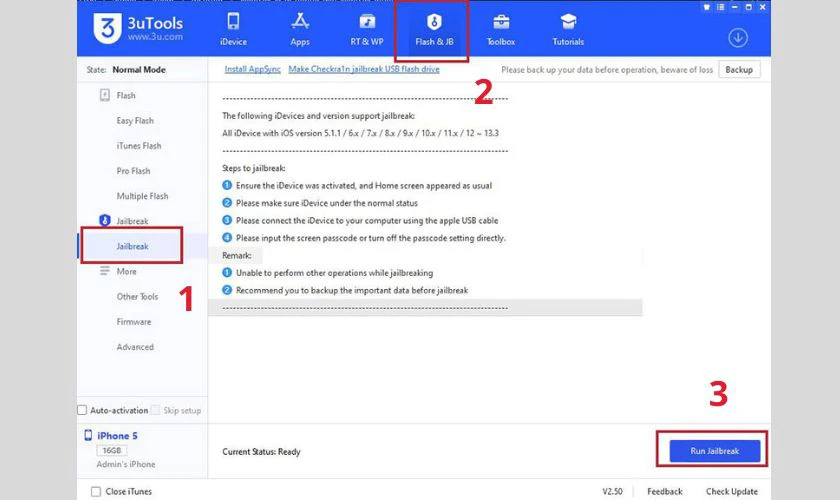Click the Install AppSync link

pos(252,69)
